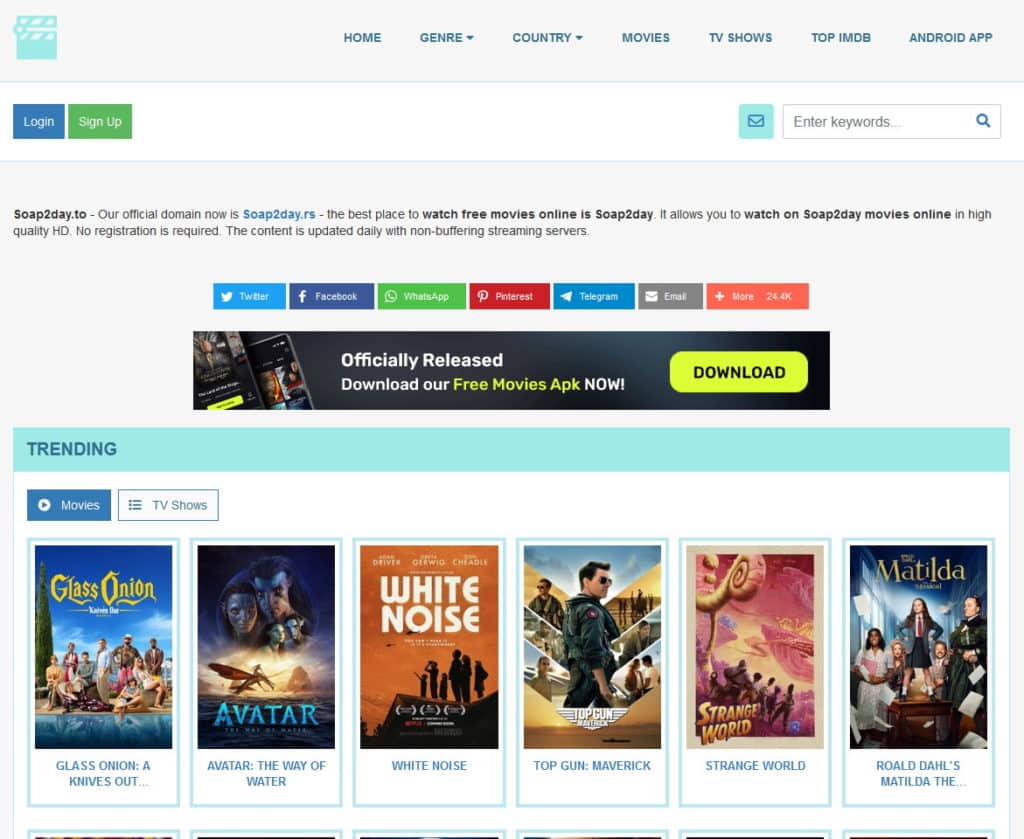This screenshot has height=839, width=1024.
Task: Click the Matilda poster thumbnail
Action: (918, 647)
